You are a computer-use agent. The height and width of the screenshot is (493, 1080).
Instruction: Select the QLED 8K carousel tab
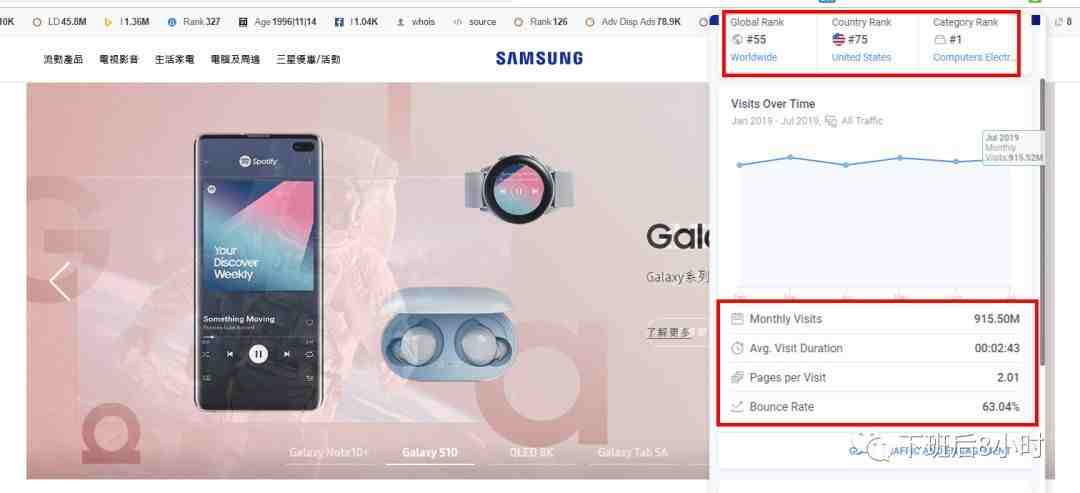[x=531, y=452]
